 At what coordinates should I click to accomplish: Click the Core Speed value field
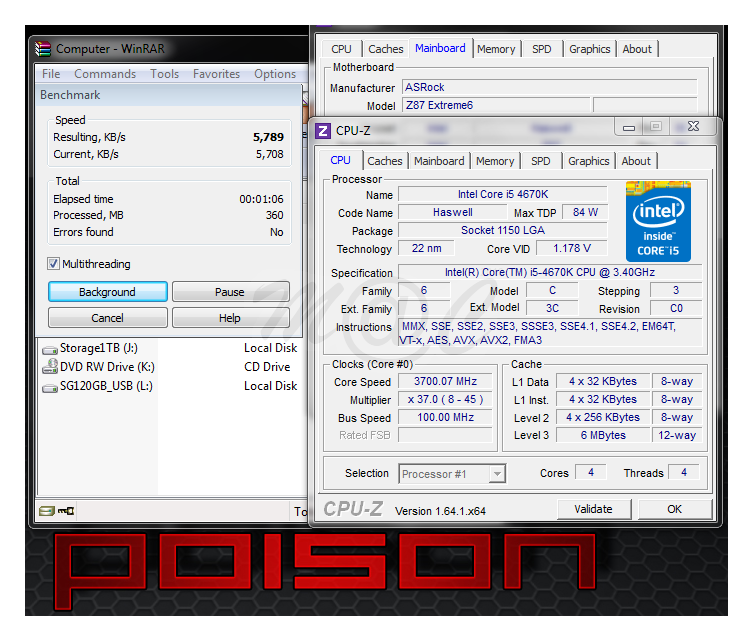[x=446, y=381]
